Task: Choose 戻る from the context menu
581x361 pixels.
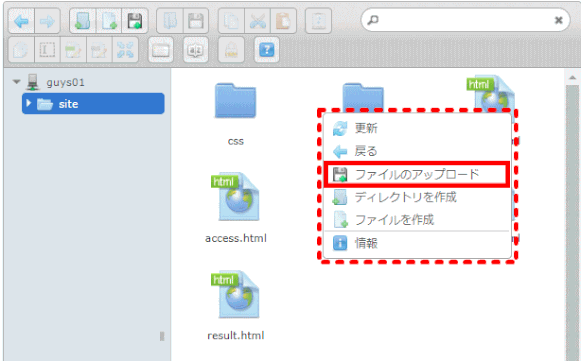Action: tap(417, 151)
